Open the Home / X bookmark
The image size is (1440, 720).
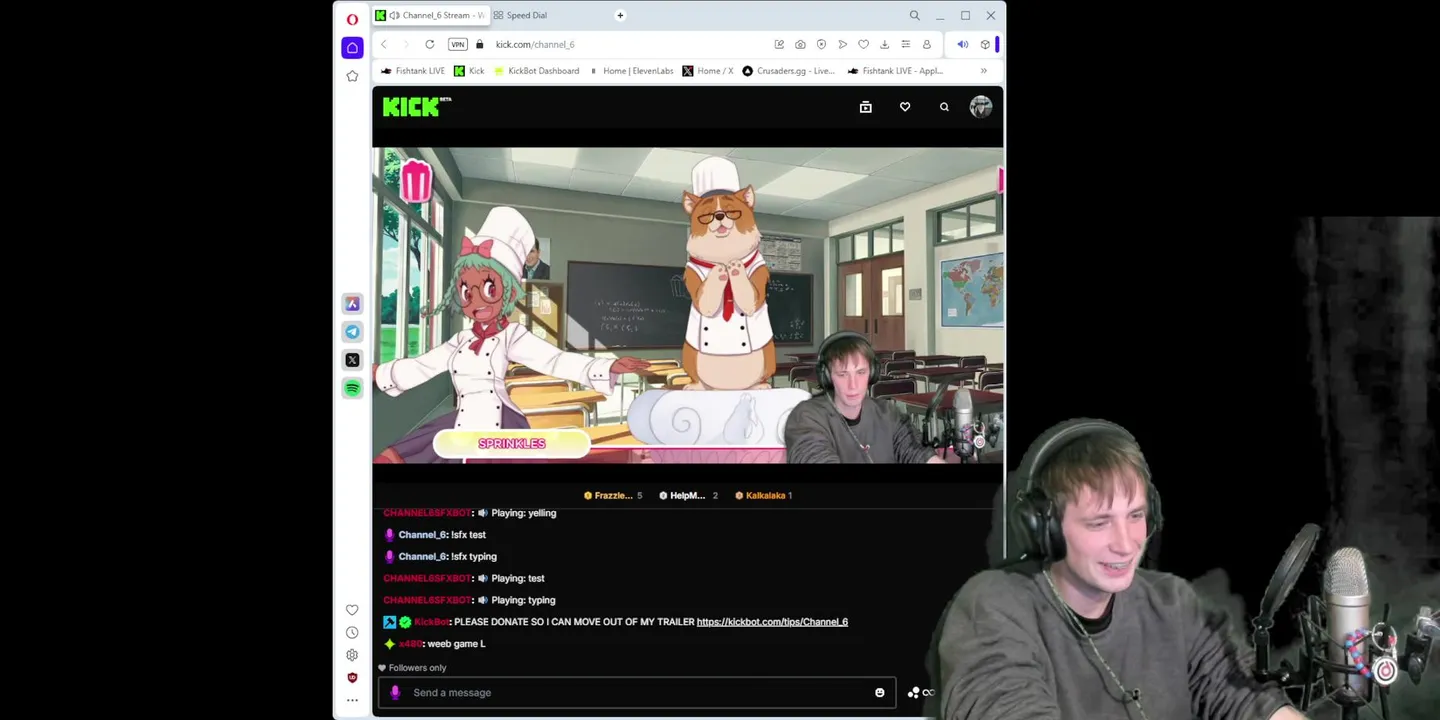[x=707, y=71]
